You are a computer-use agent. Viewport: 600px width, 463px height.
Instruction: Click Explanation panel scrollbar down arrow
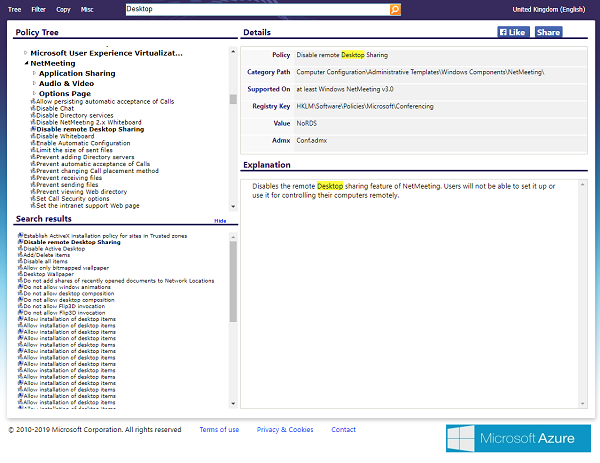click(582, 404)
